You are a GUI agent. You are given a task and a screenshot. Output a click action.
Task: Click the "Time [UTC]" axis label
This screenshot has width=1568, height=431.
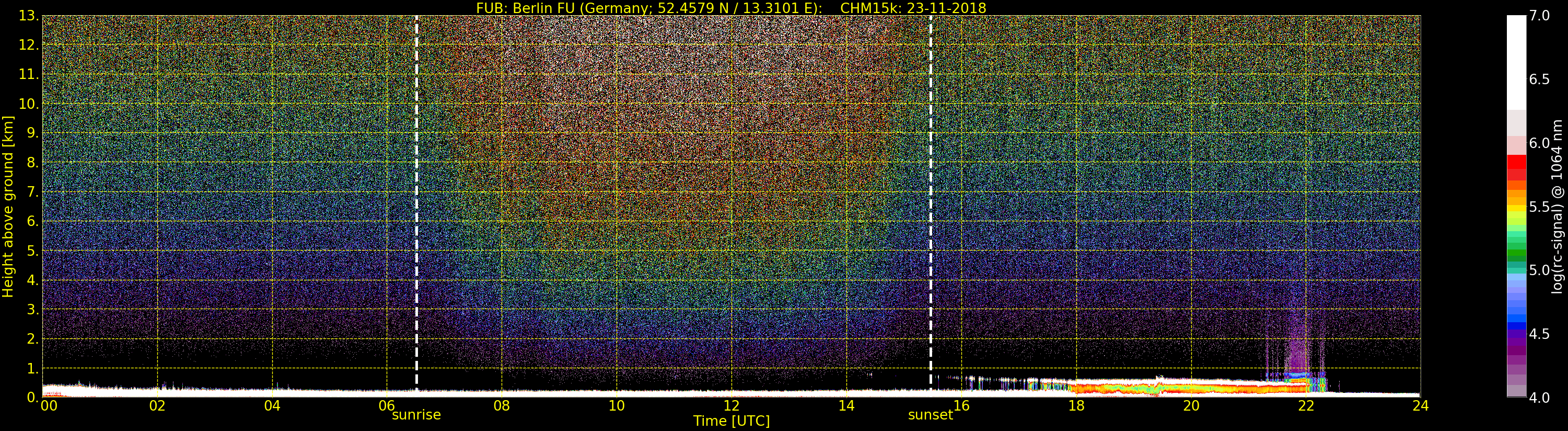[731, 421]
